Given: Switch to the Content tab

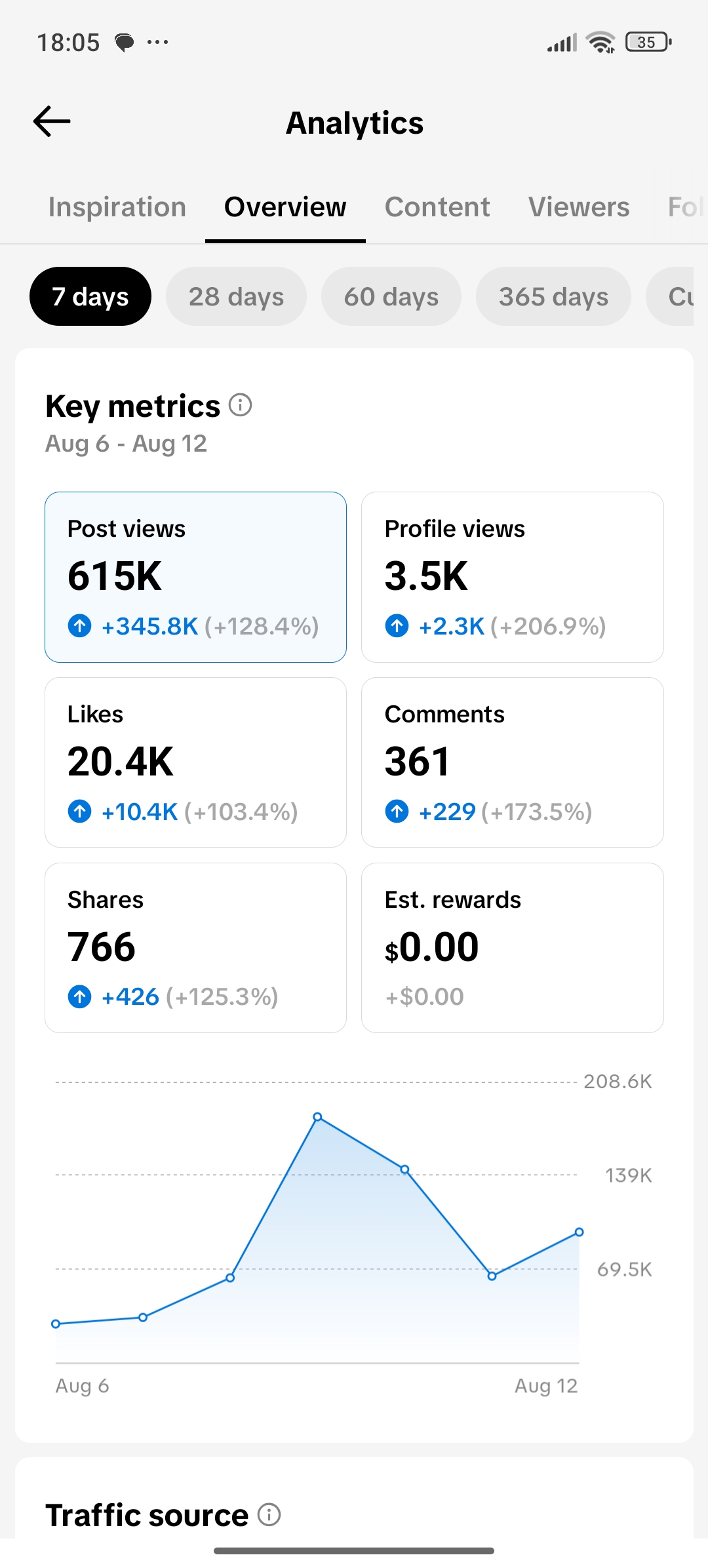Looking at the screenshot, I should click(x=437, y=207).
